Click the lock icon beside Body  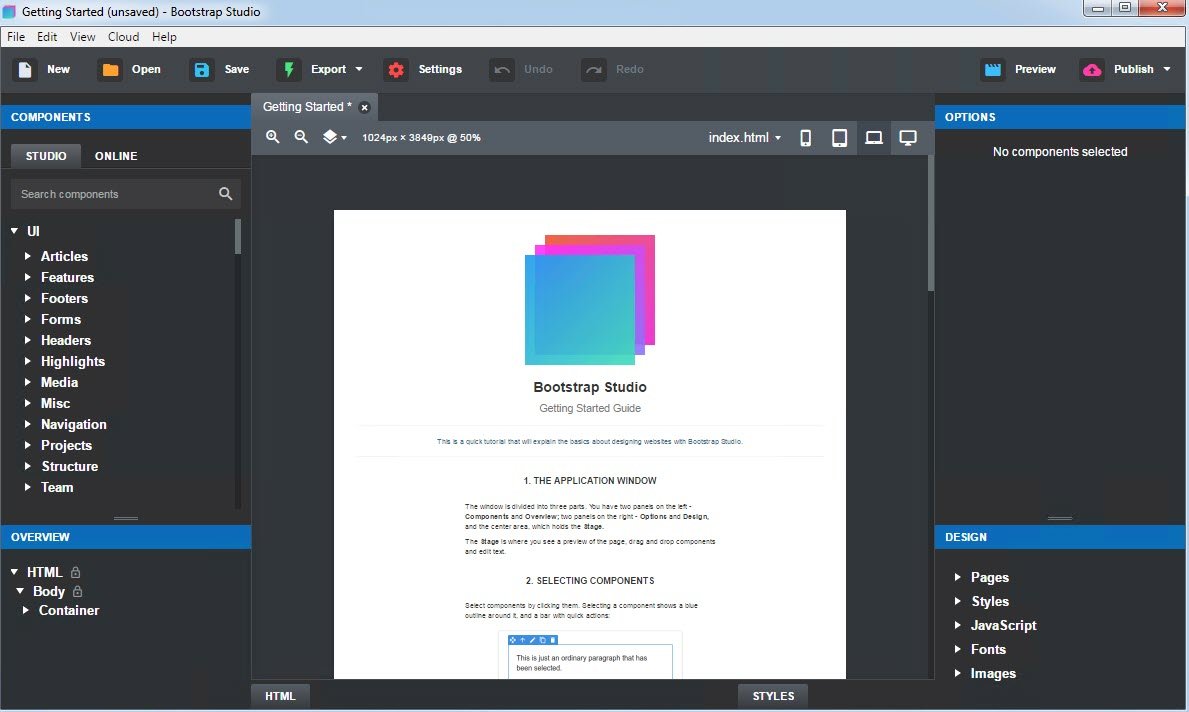pos(77,591)
